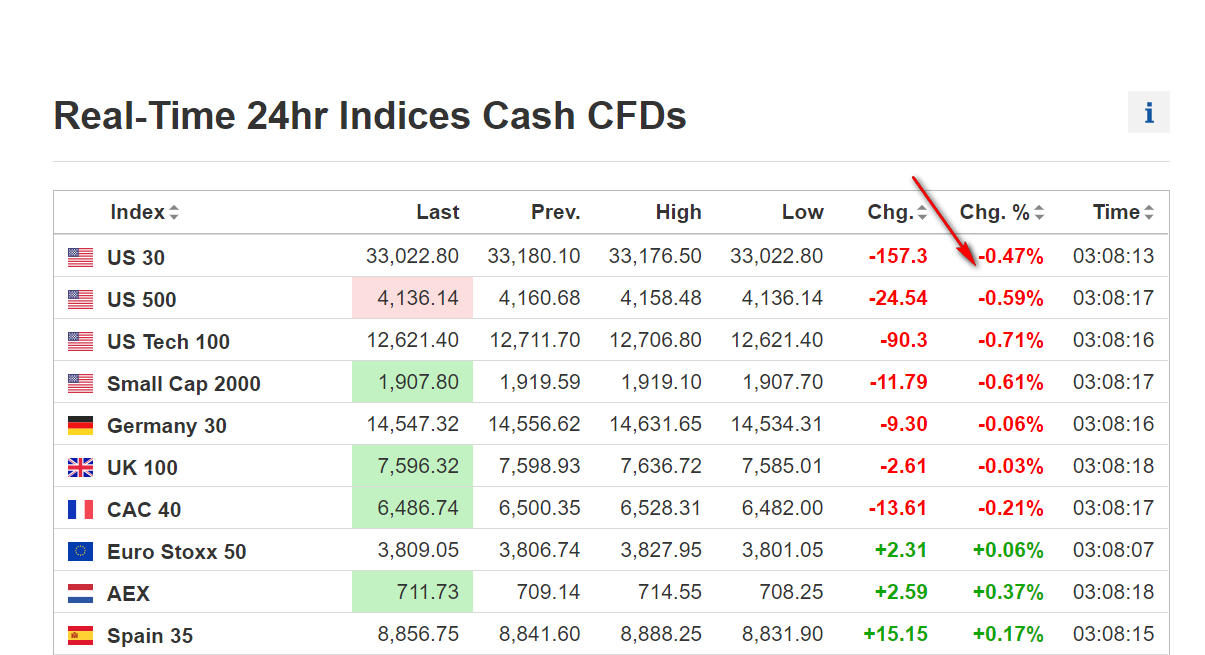Screen dimensions: 1205x655
Task: Sort the table by Time
Action: pyautogui.click(x=1122, y=212)
